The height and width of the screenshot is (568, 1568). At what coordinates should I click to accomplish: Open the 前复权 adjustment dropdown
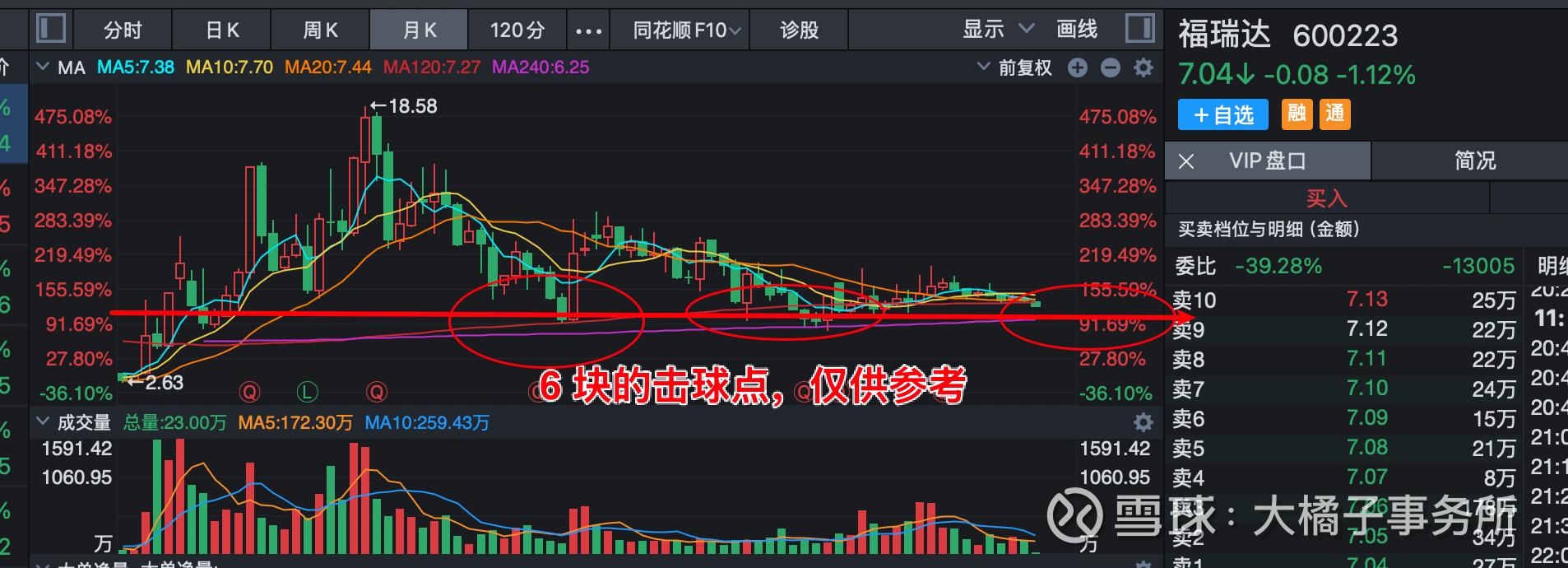pos(1014,68)
